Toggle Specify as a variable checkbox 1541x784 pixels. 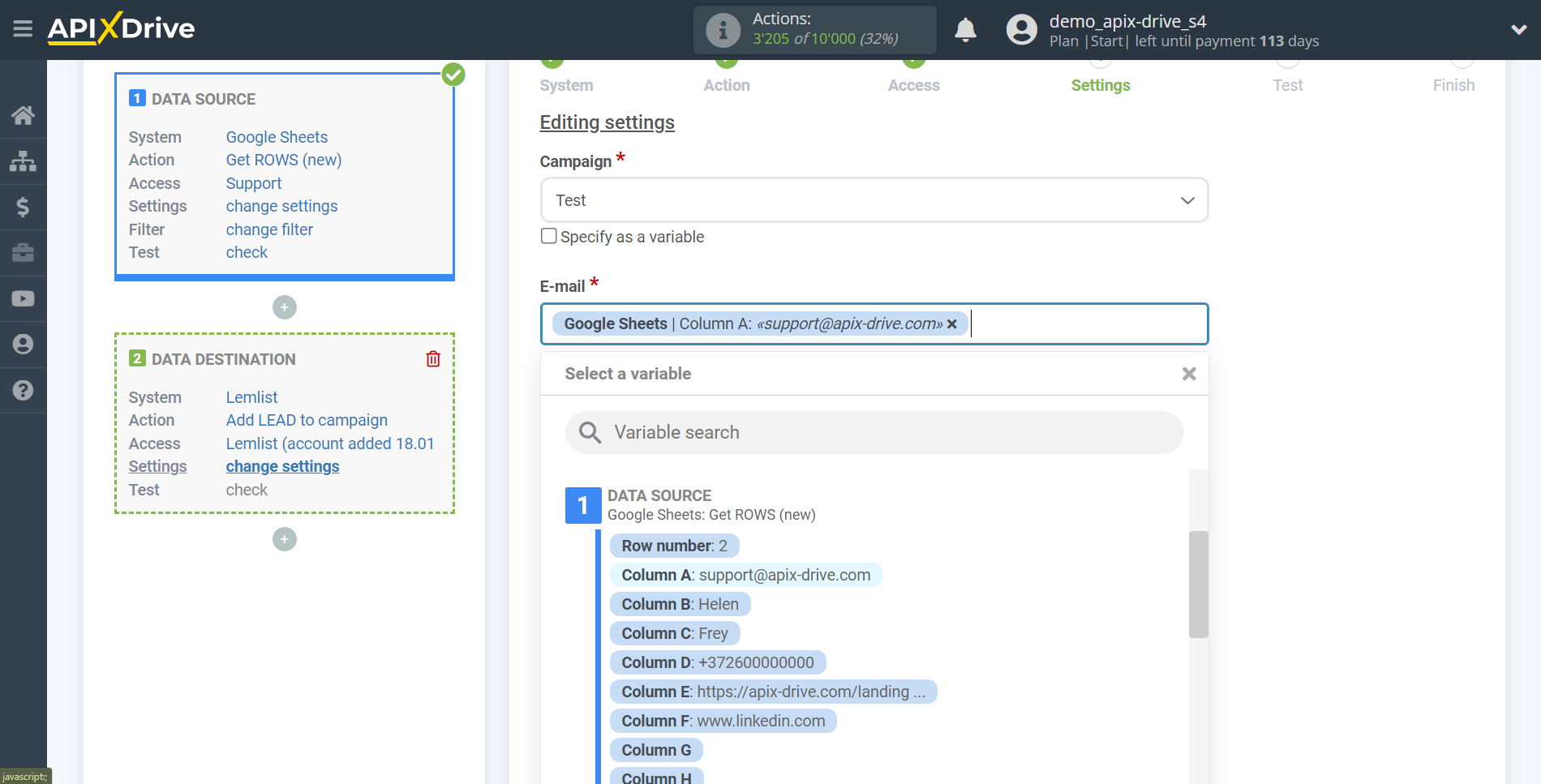tap(549, 236)
